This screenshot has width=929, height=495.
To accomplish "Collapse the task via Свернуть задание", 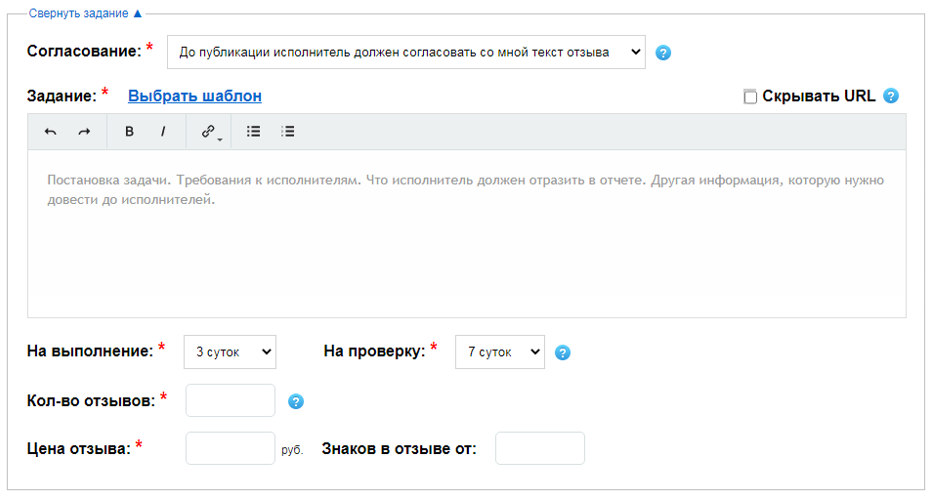I will (85, 13).
